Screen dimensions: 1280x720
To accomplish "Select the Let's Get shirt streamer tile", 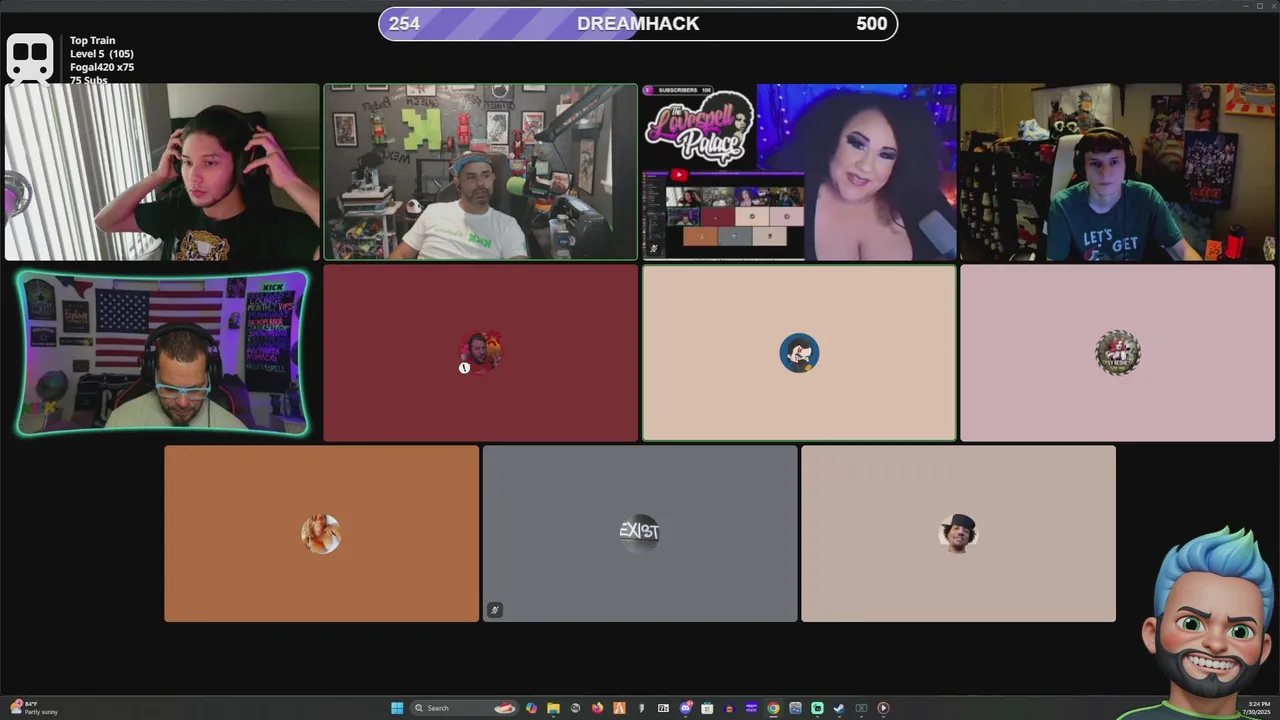I will (x=1117, y=172).
